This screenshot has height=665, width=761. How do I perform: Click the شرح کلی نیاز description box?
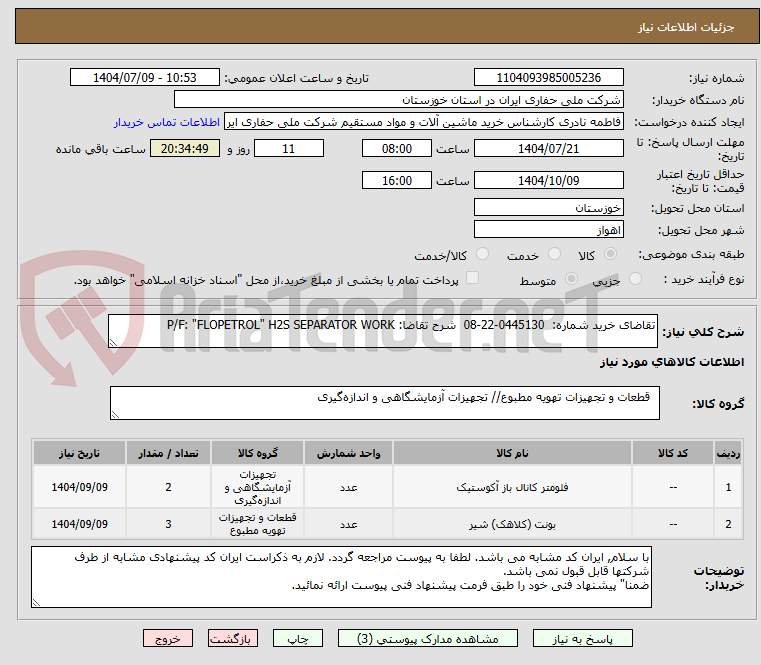[383, 331]
